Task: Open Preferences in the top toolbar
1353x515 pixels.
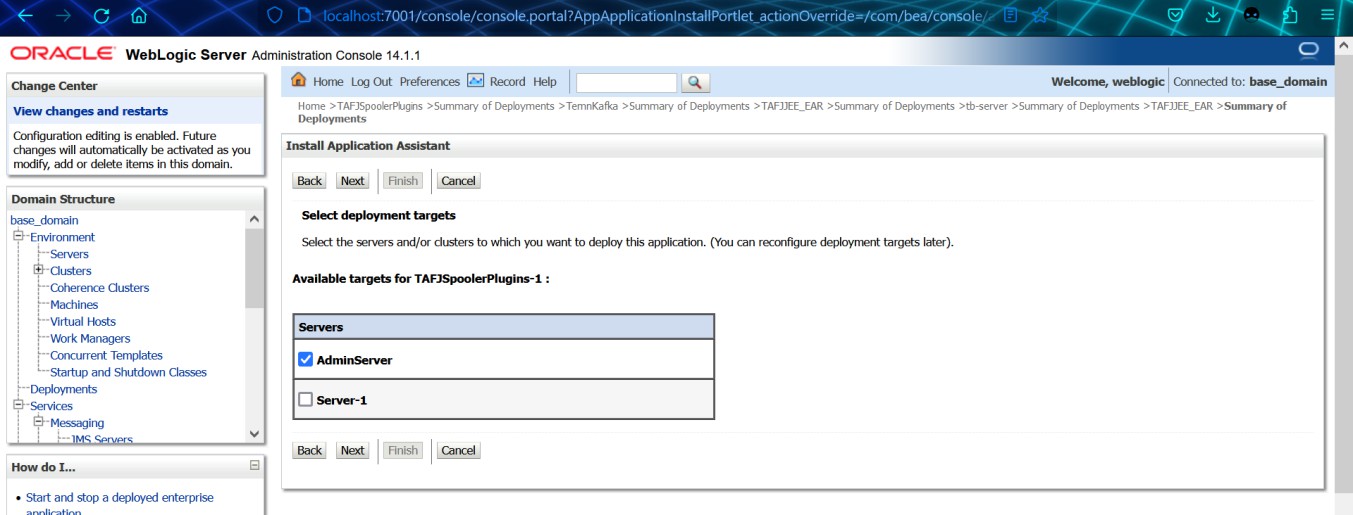Action: (x=429, y=82)
